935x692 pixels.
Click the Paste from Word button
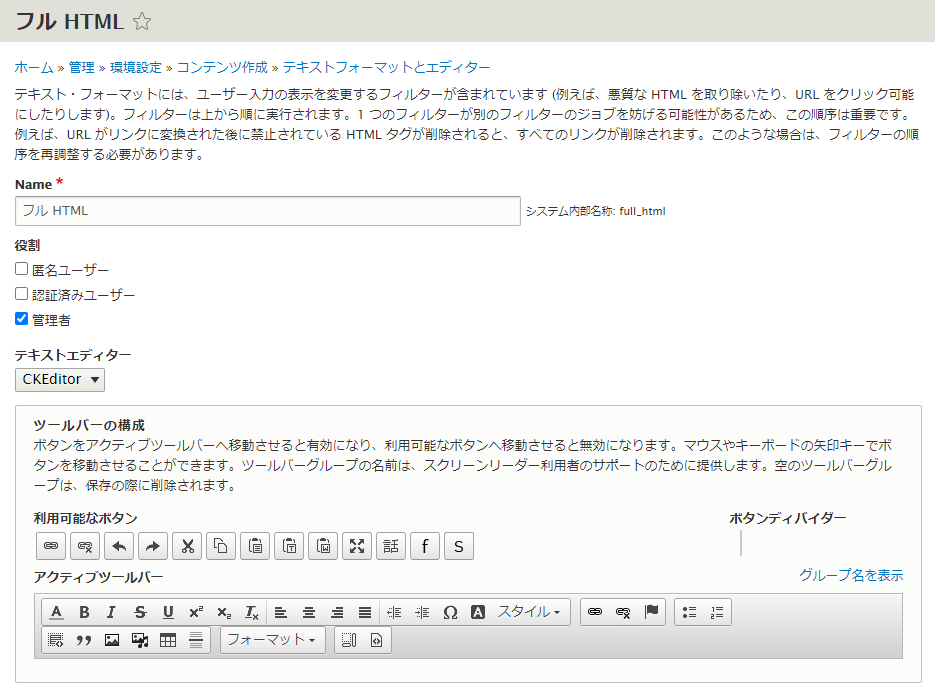coord(323,546)
